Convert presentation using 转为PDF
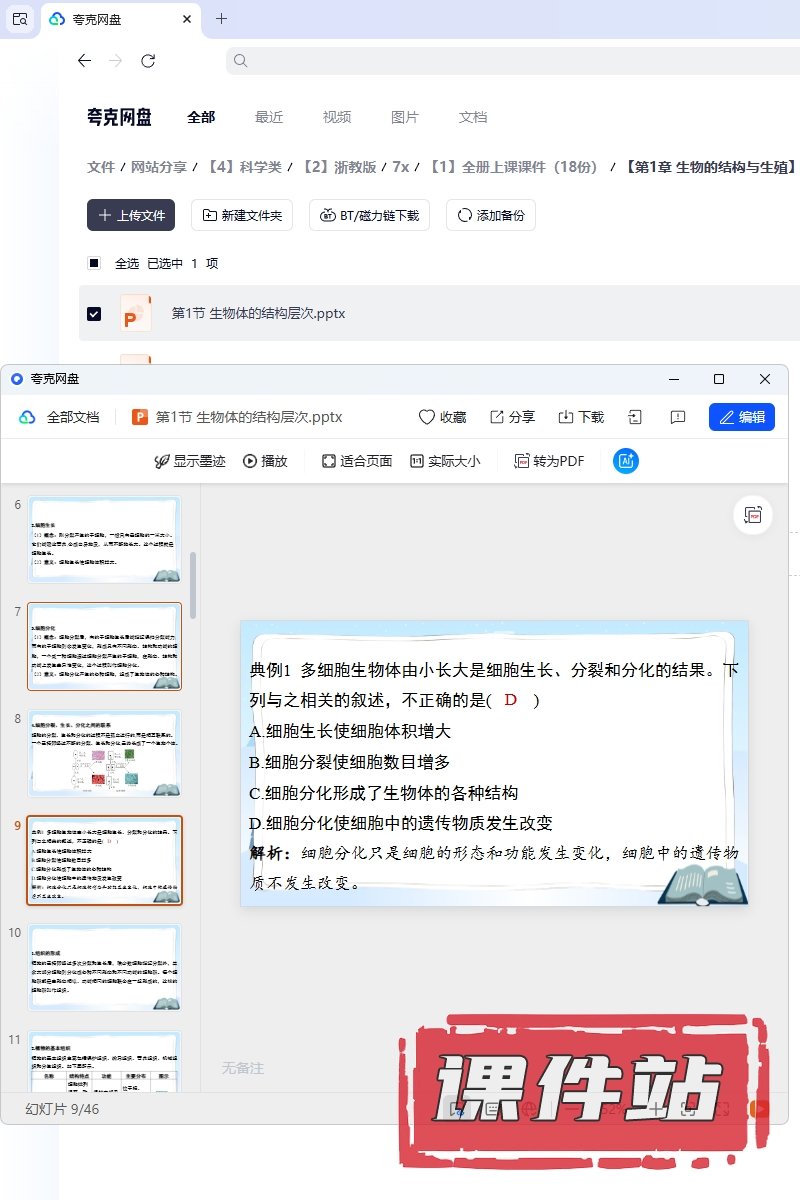This screenshot has height=1200, width=800. pos(549,461)
